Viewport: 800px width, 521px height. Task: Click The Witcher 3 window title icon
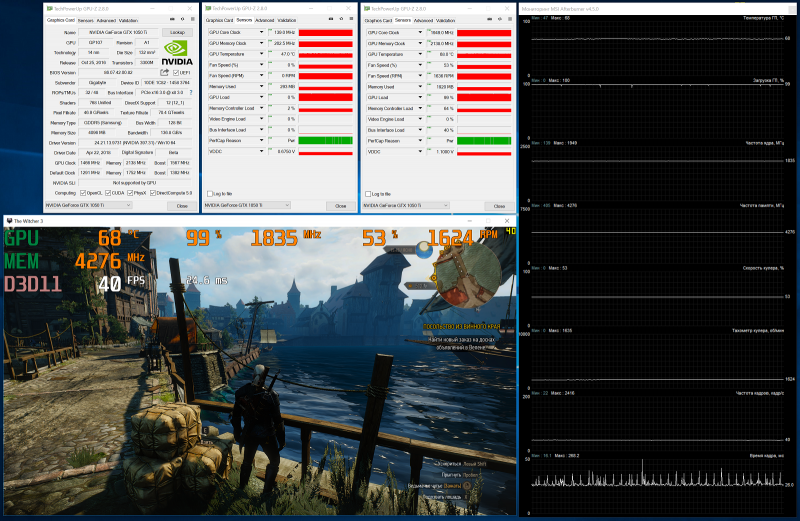pyautogui.click(x=9, y=220)
